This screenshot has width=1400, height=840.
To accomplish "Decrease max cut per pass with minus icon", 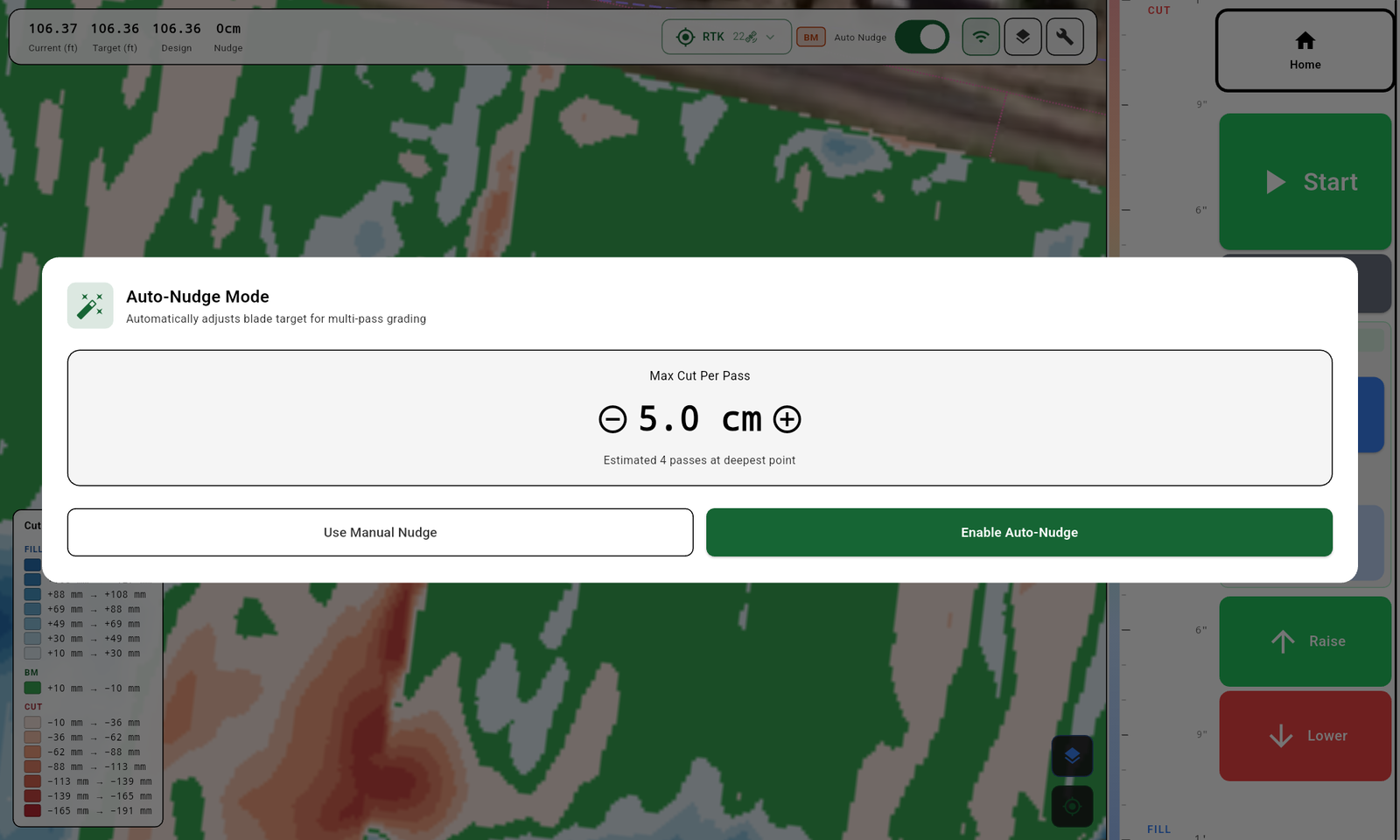I will tap(612, 419).
